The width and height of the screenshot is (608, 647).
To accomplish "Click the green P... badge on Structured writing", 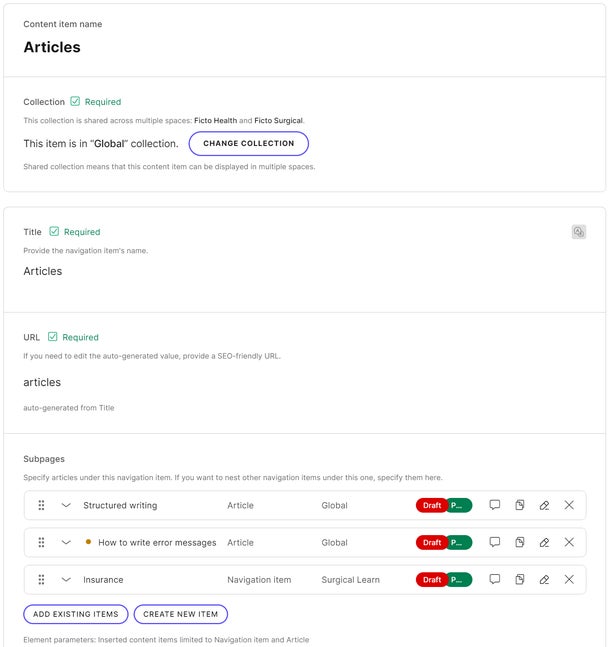I will pyautogui.click(x=459, y=505).
